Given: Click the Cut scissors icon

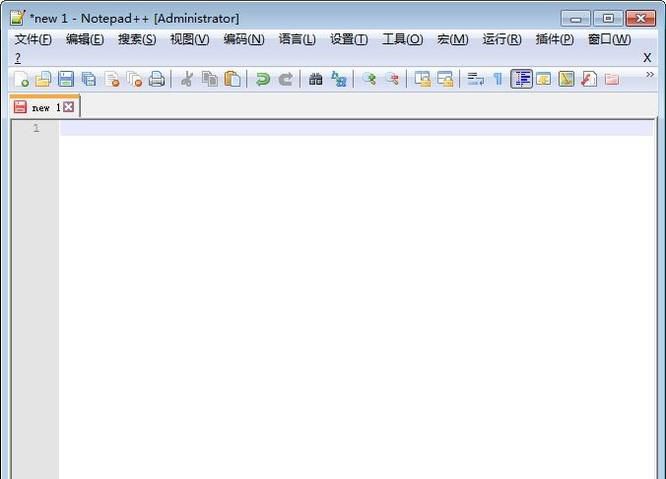Looking at the screenshot, I should point(186,79).
